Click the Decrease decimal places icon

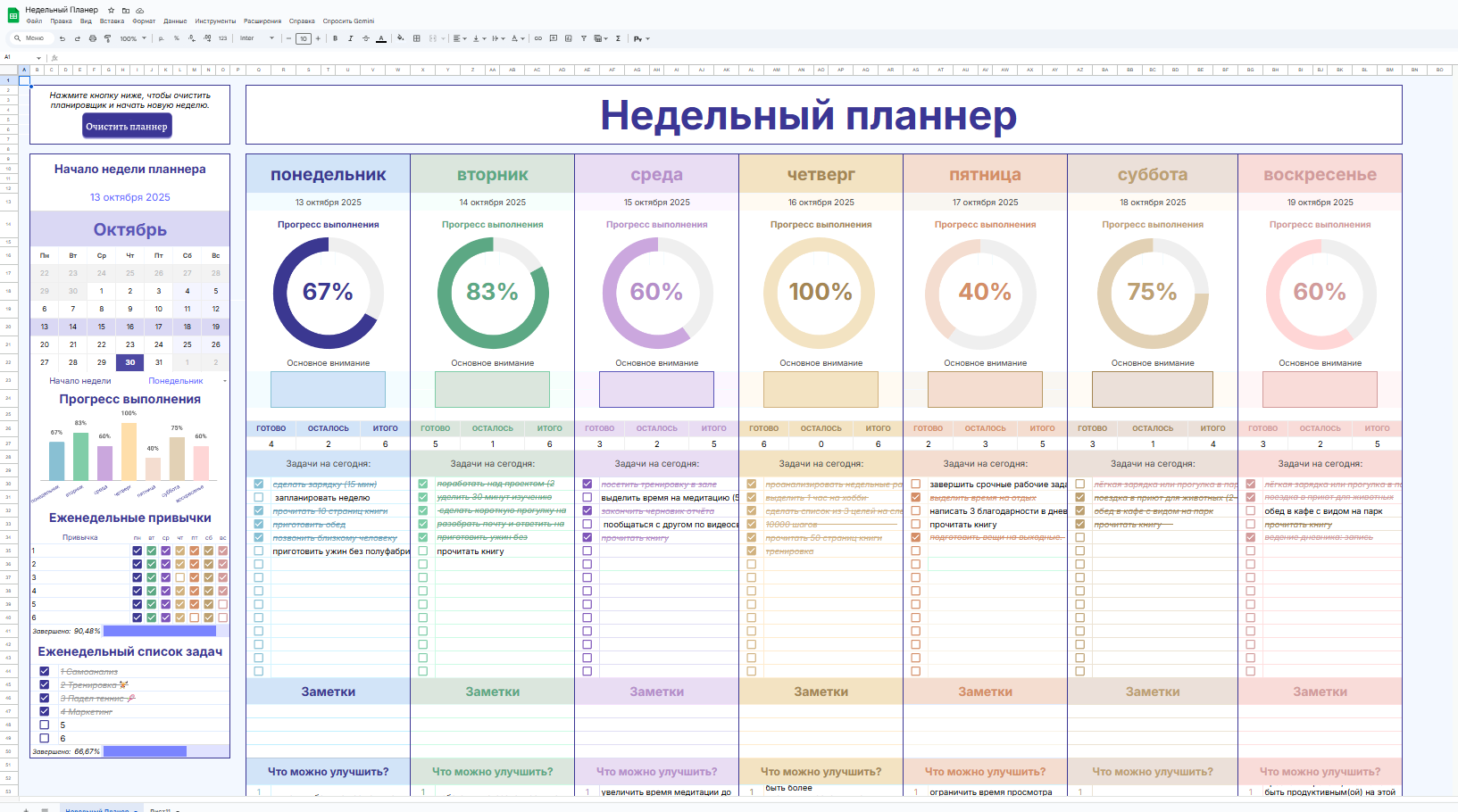pos(191,38)
